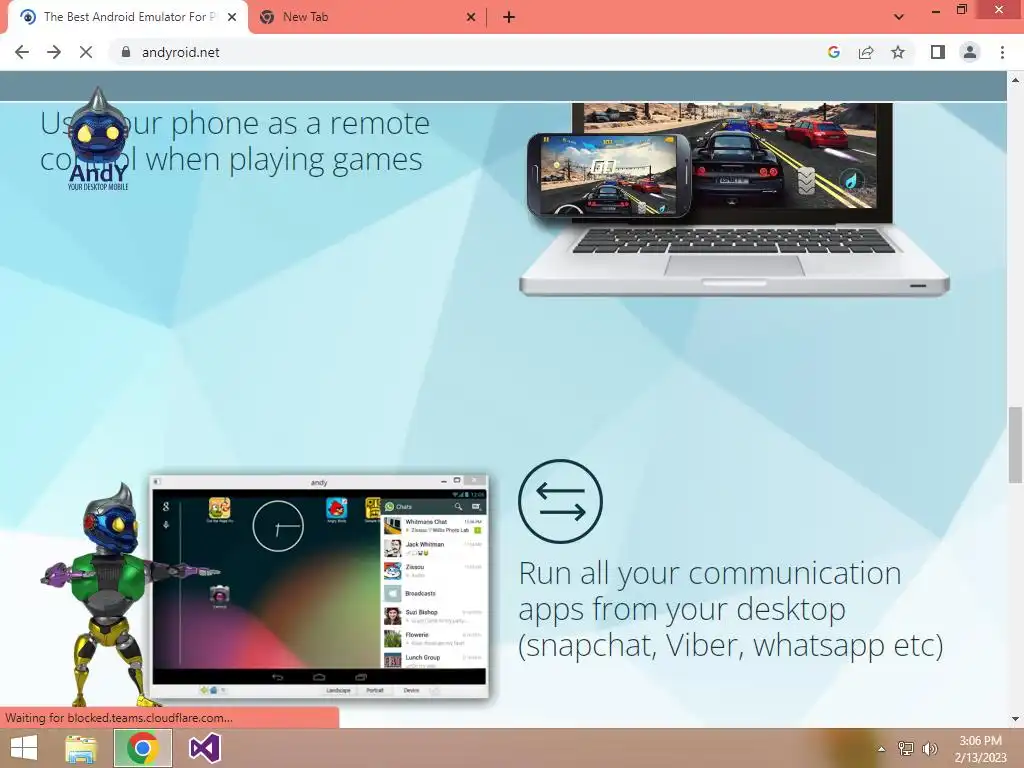Image resolution: width=1024 pixels, height=768 pixels.
Task: Open a new browser tab
Action: click(509, 17)
